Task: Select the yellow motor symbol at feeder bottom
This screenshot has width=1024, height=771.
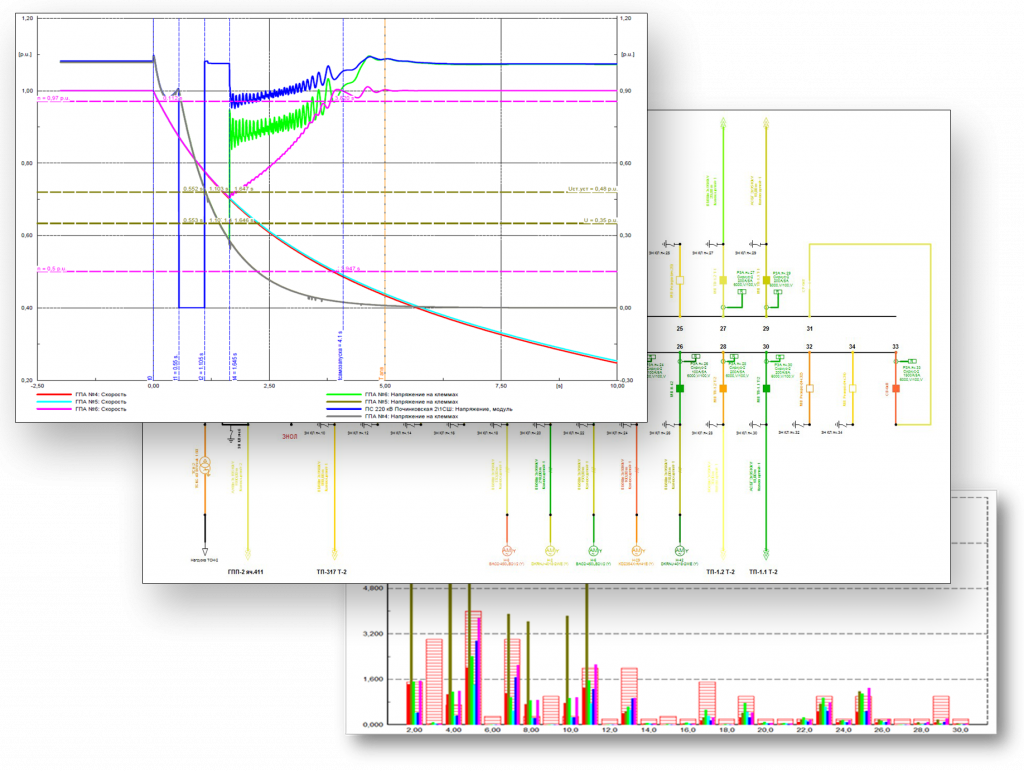Action: point(551,551)
